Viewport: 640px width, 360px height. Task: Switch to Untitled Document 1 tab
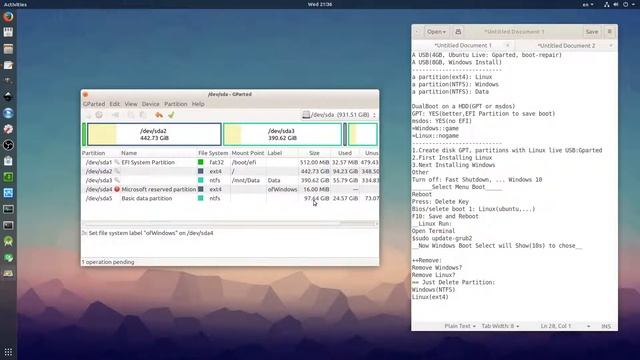click(x=463, y=46)
